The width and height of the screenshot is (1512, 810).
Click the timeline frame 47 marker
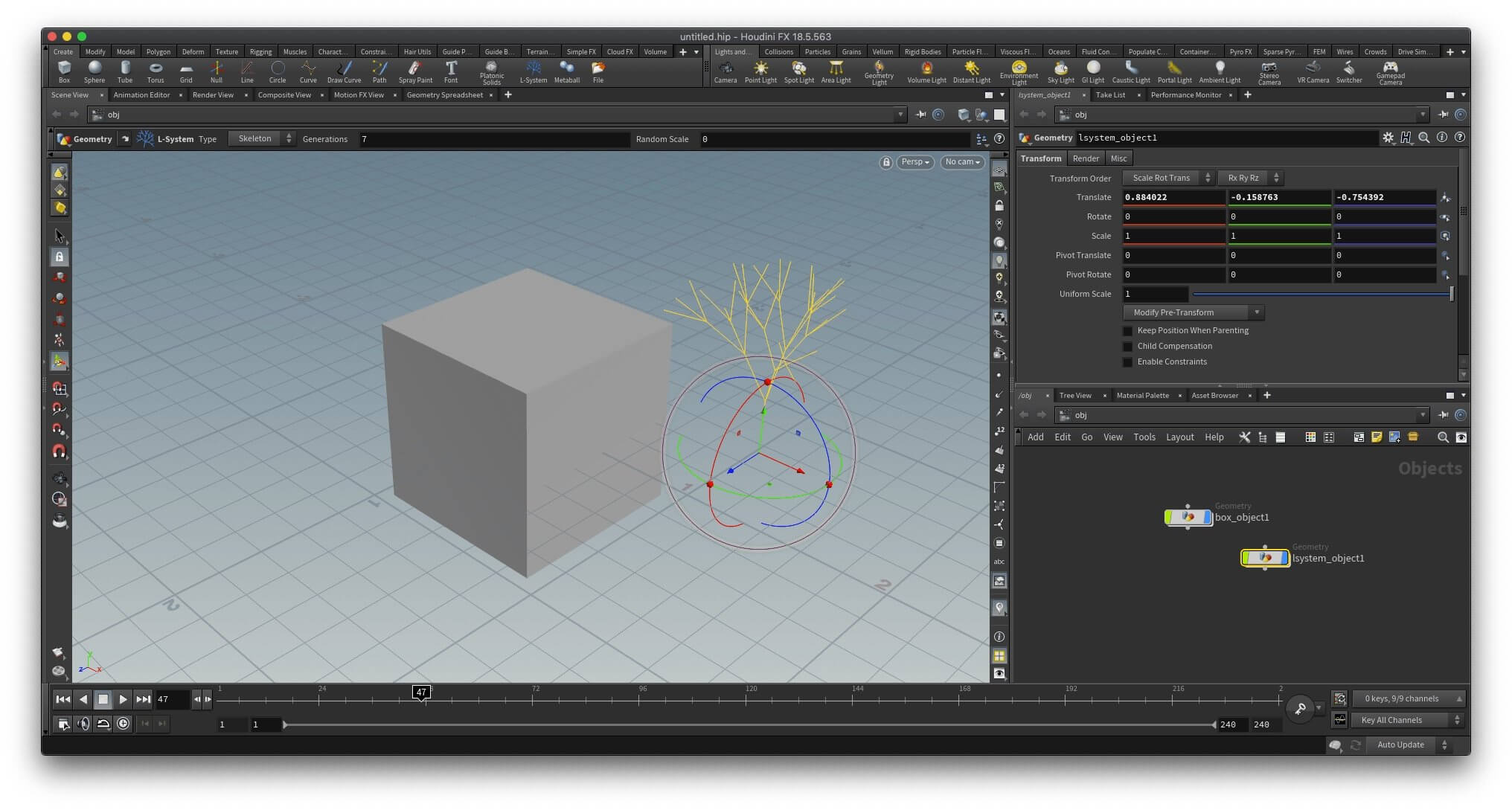click(x=421, y=693)
